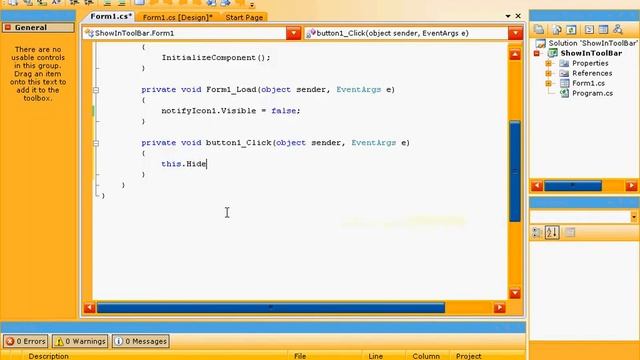Image resolution: width=640 pixels, height=360 pixels.
Task: Click the ShowInToolBar project icon
Action: point(552,53)
